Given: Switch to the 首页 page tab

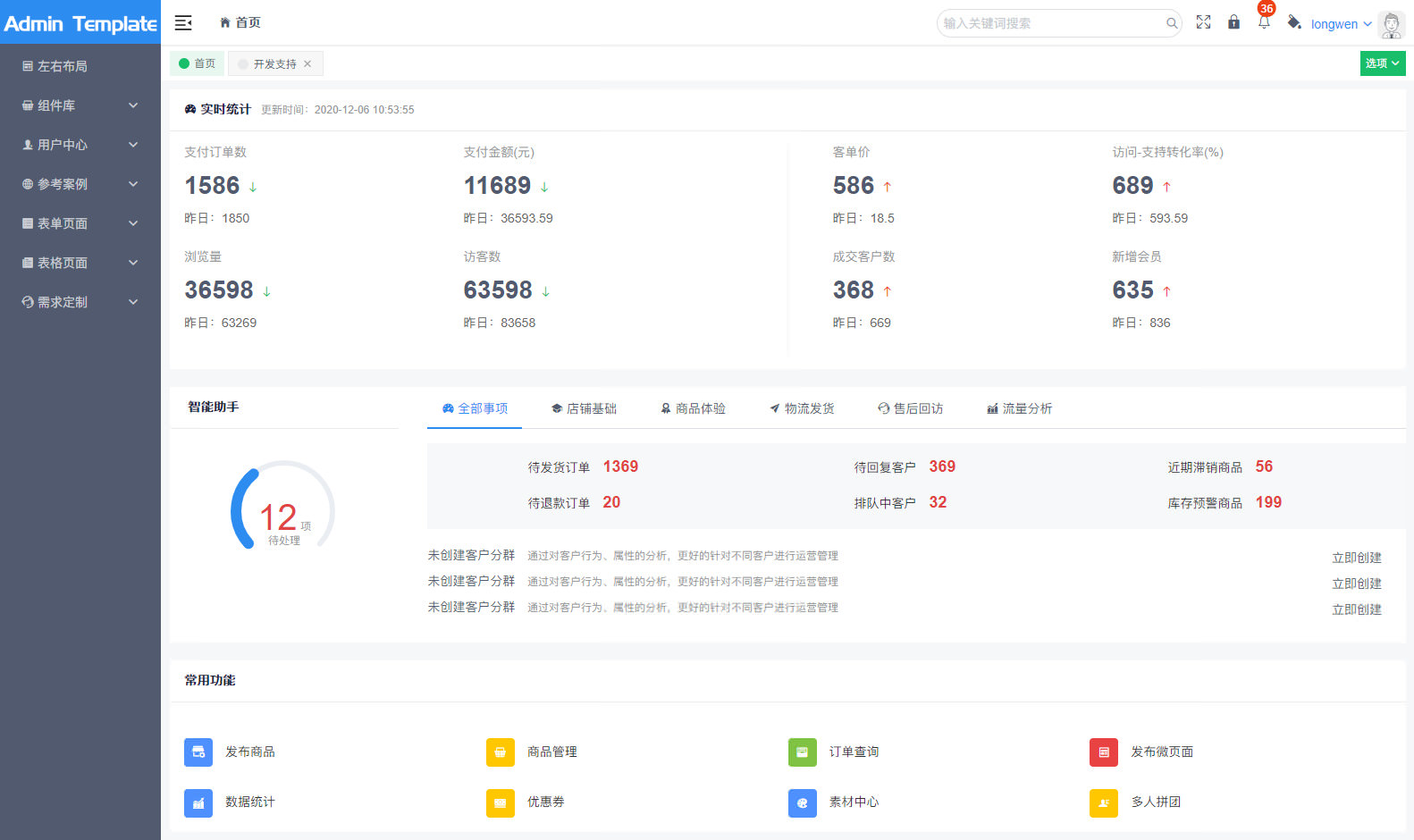Looking at the screenshot, I should [x=198, y=63].
